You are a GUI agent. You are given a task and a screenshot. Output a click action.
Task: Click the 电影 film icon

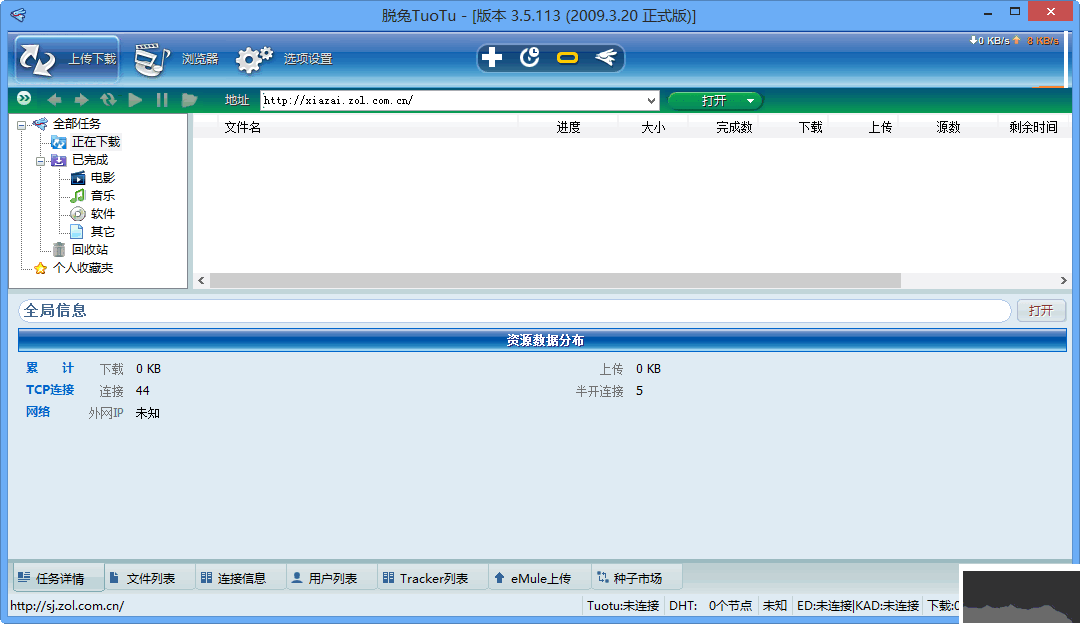(78, 178)
